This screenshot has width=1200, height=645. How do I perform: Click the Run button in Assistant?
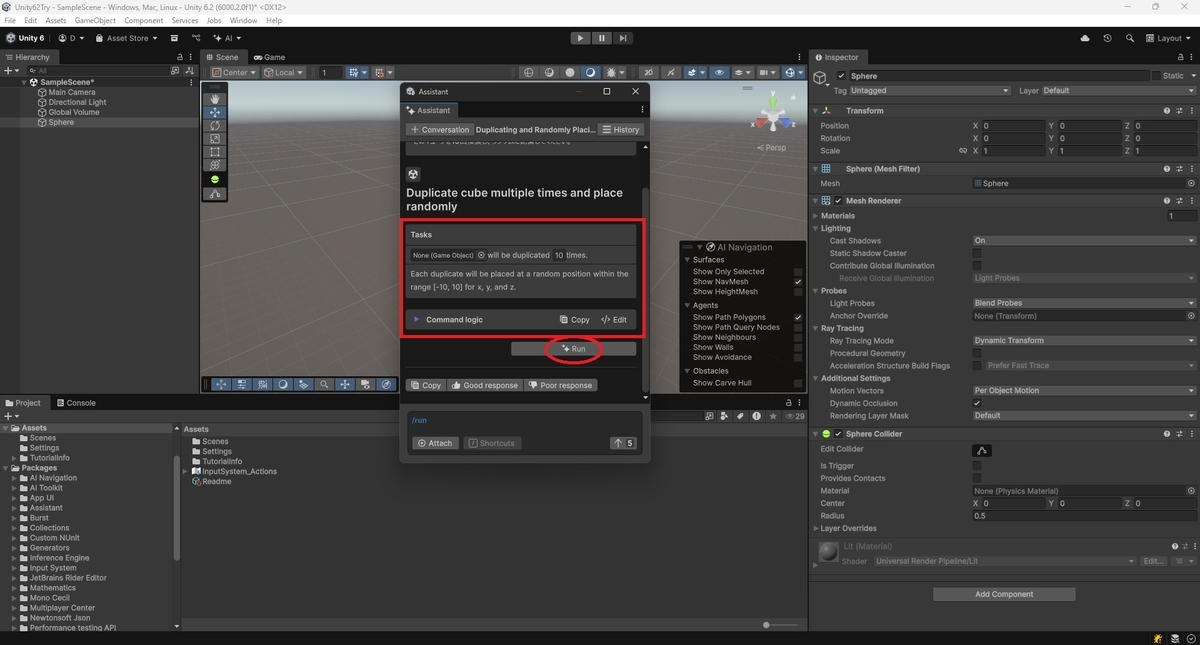click(573, 349)
